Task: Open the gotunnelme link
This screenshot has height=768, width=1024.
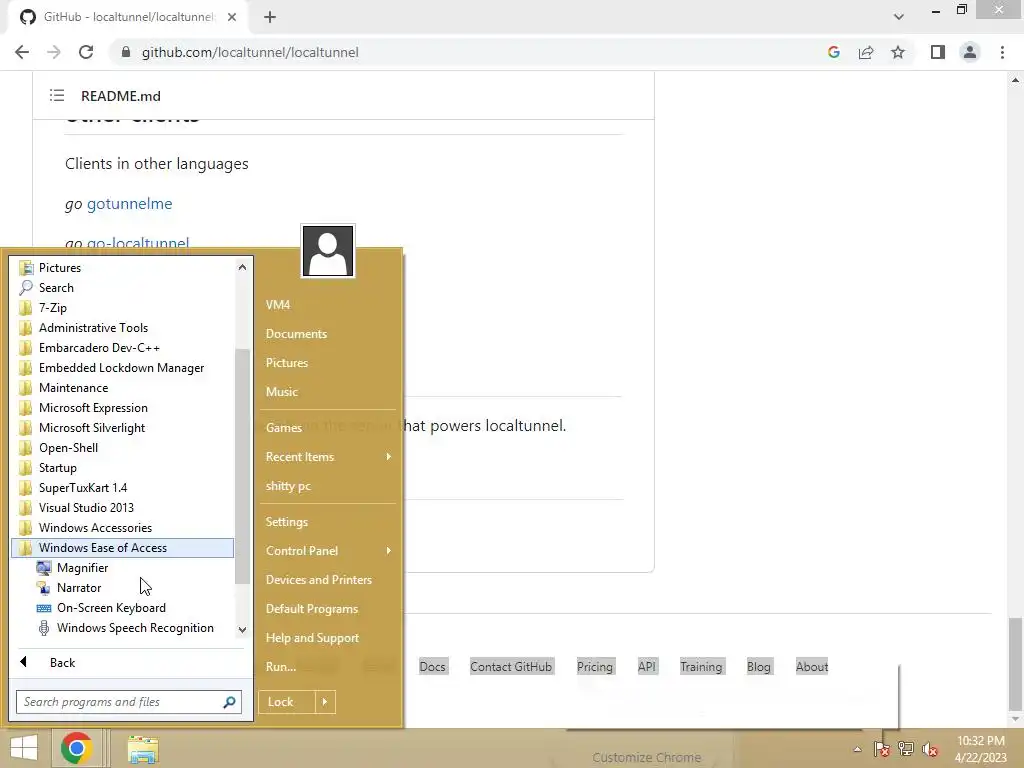Action: [129, 204]
